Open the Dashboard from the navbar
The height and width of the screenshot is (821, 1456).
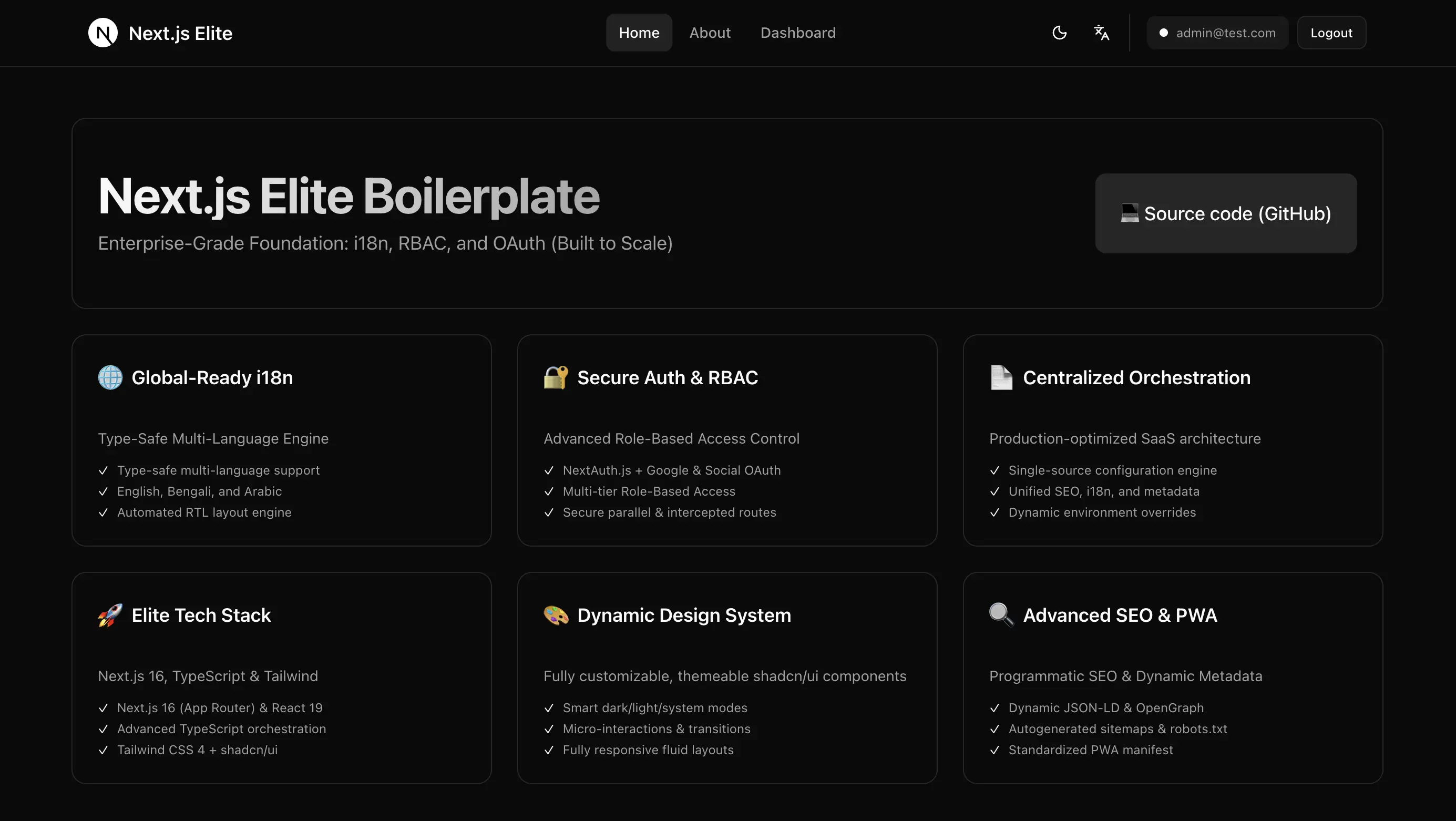pyautogui.click(x=797, y=32)
